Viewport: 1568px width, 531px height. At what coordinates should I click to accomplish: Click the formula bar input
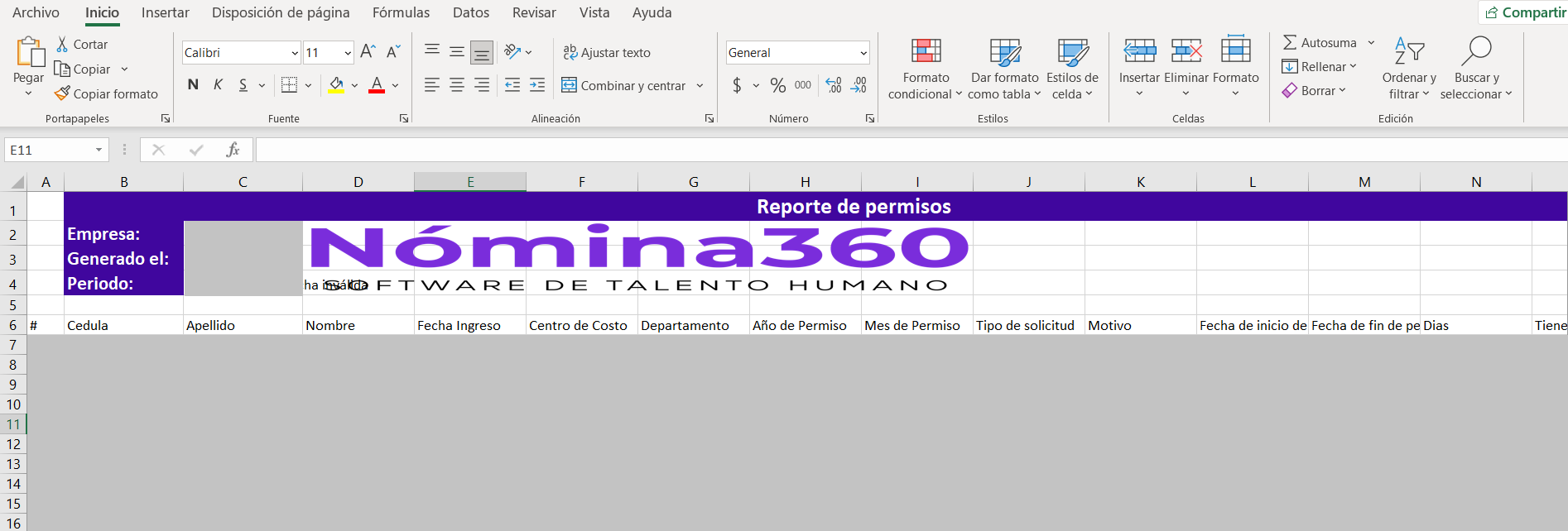[x=911, y=150]
